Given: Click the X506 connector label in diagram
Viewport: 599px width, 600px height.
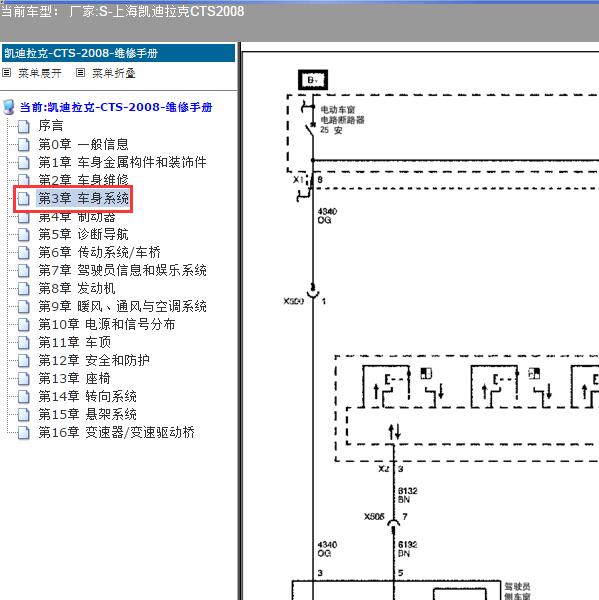Looking at the screenshot, I should (374, 517).
